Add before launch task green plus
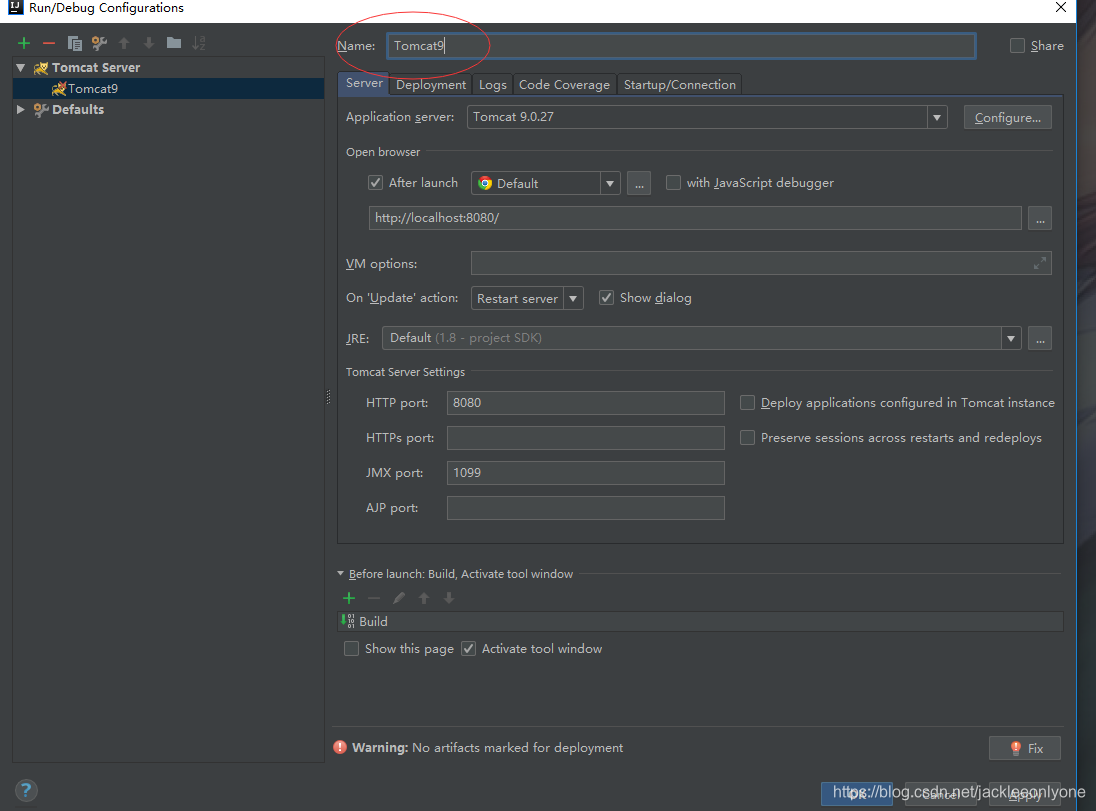The height and width of the screenshot is (811, 1096). 349,598
